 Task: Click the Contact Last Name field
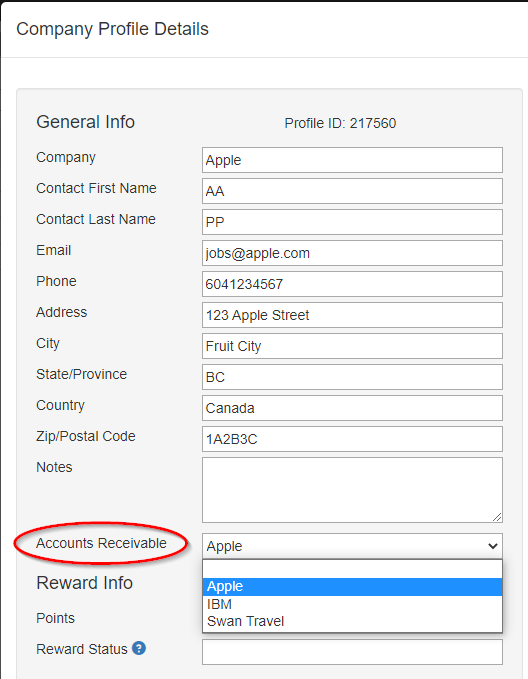pyautogui.click(x=352, y=222)
